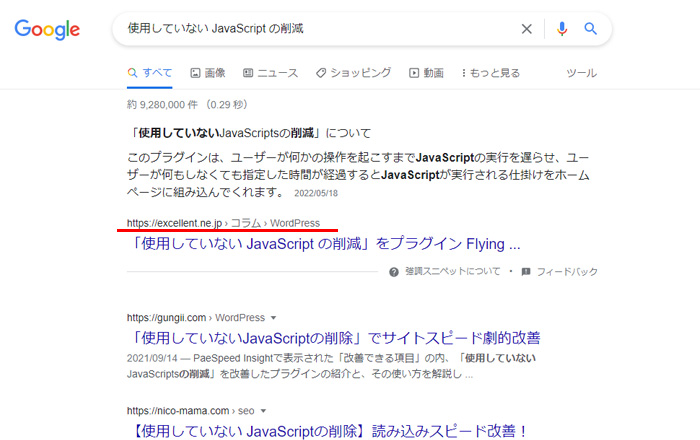Screen dimensions: 700x440
Task: Open the ツール options
Action: pyautogui.click(x=582, y=73)
